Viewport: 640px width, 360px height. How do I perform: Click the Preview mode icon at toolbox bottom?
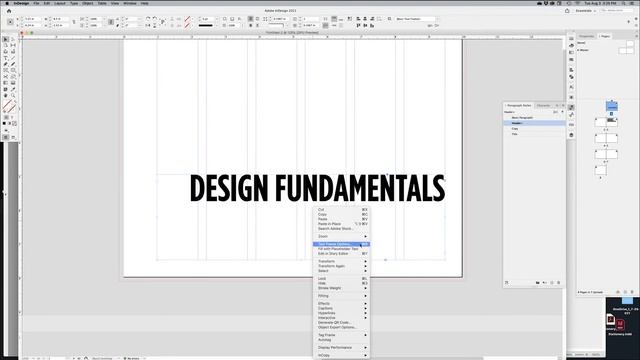click(x=13, y=137)
